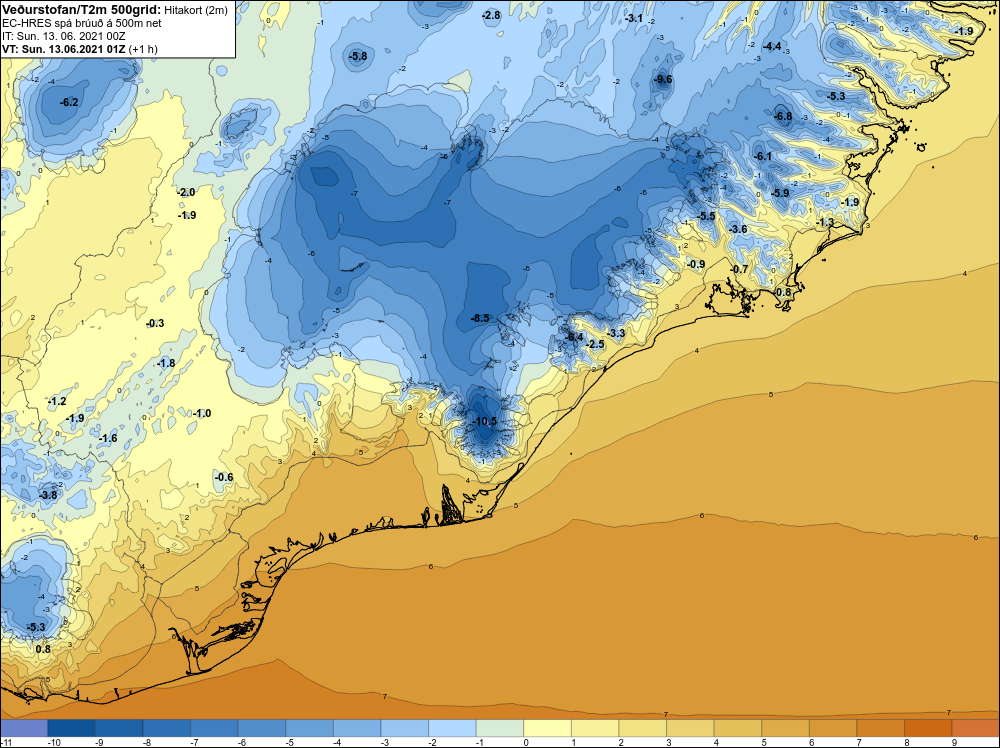Viewport: 1000px width, 748px height.
Task: Click the legend swatch between -9 and -8
Action: (119, 728)
